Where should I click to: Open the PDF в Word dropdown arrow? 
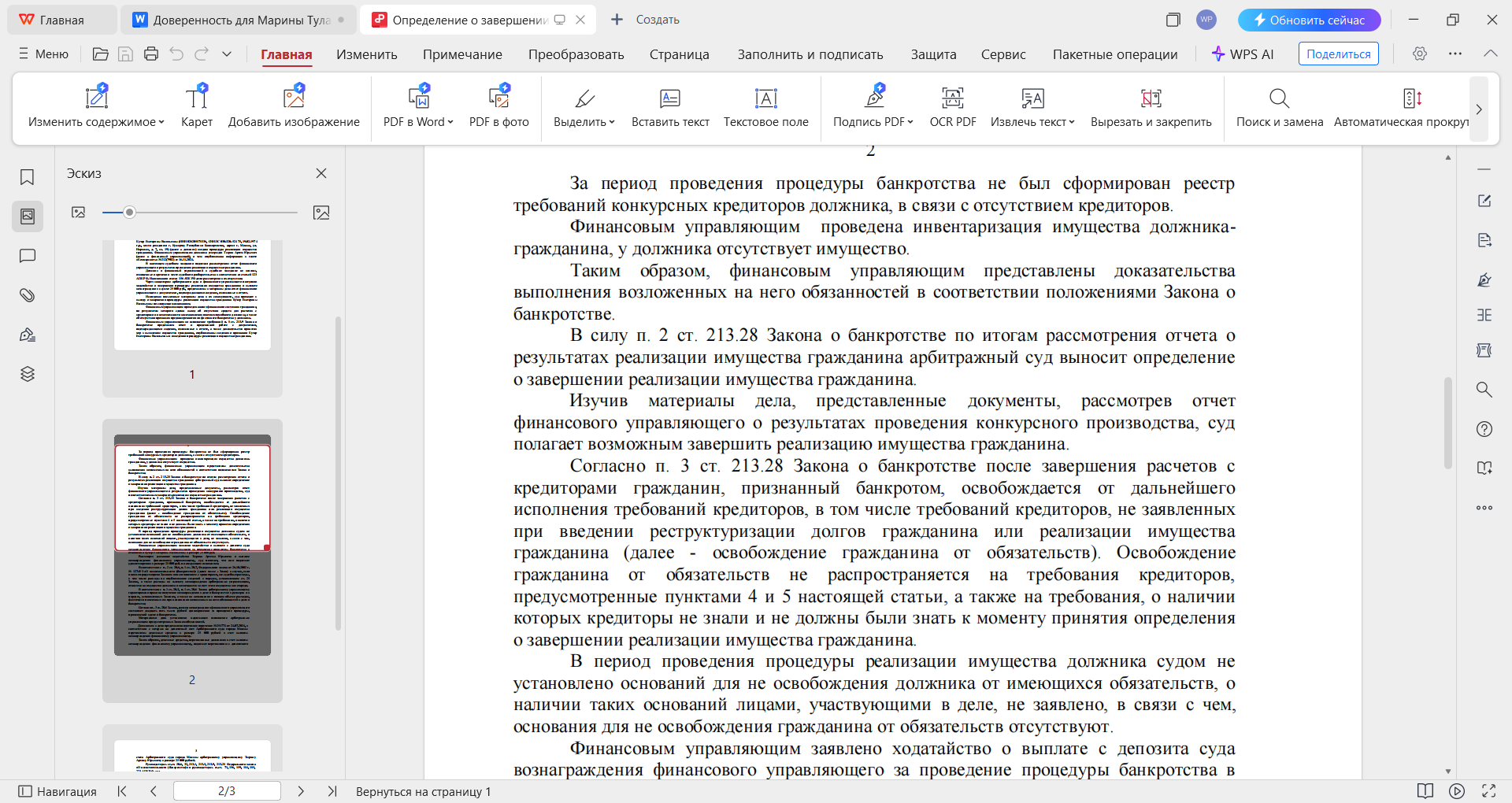tap(450, 122)
